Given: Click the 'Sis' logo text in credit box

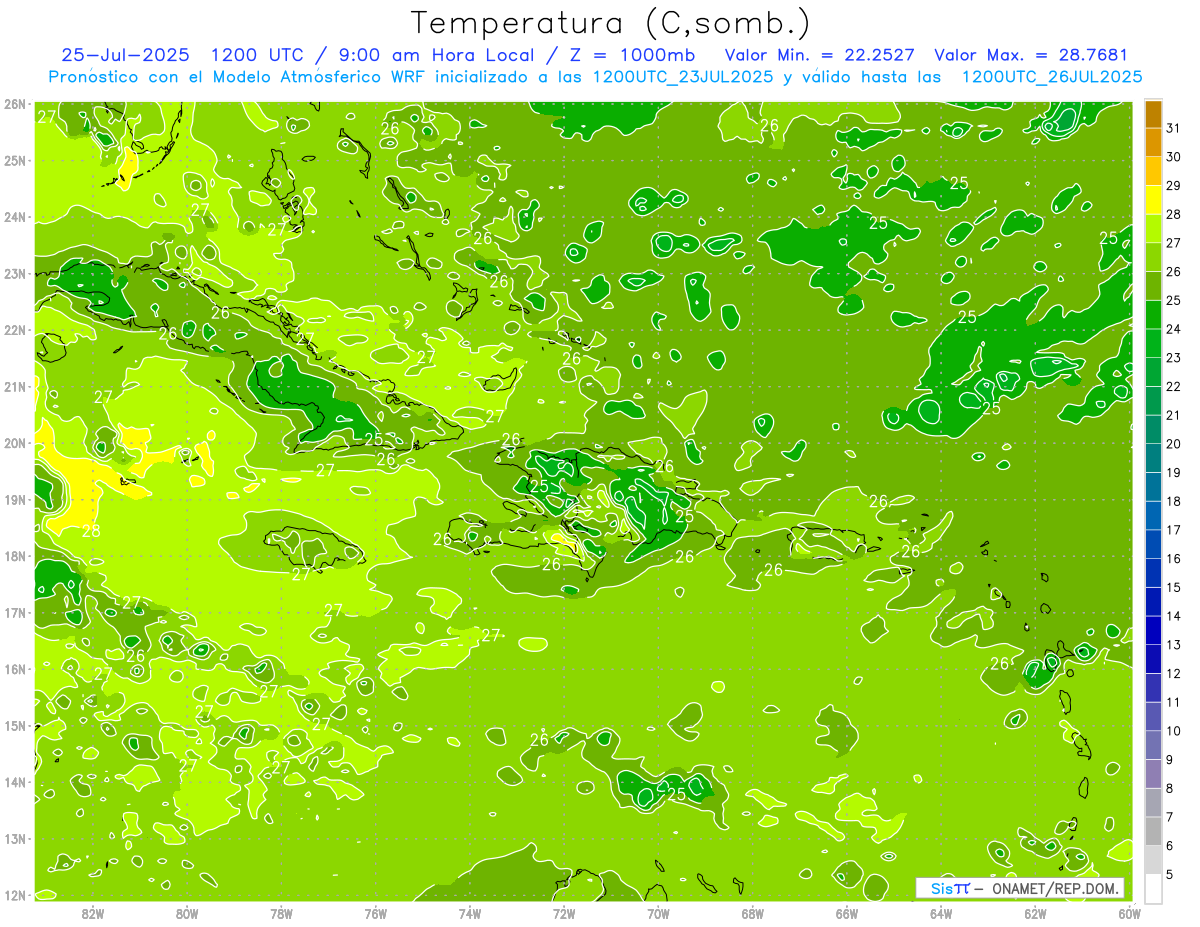Looking at the screenshot, I should click(x=942, y=888).
